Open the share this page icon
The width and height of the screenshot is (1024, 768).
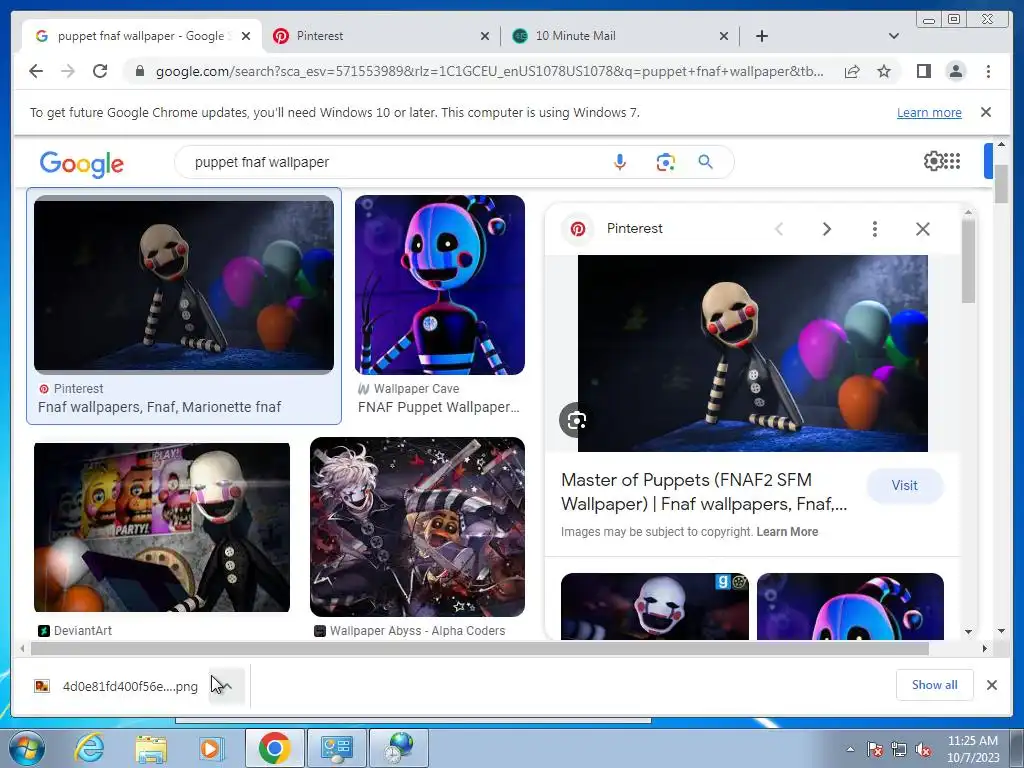point(852,71)
